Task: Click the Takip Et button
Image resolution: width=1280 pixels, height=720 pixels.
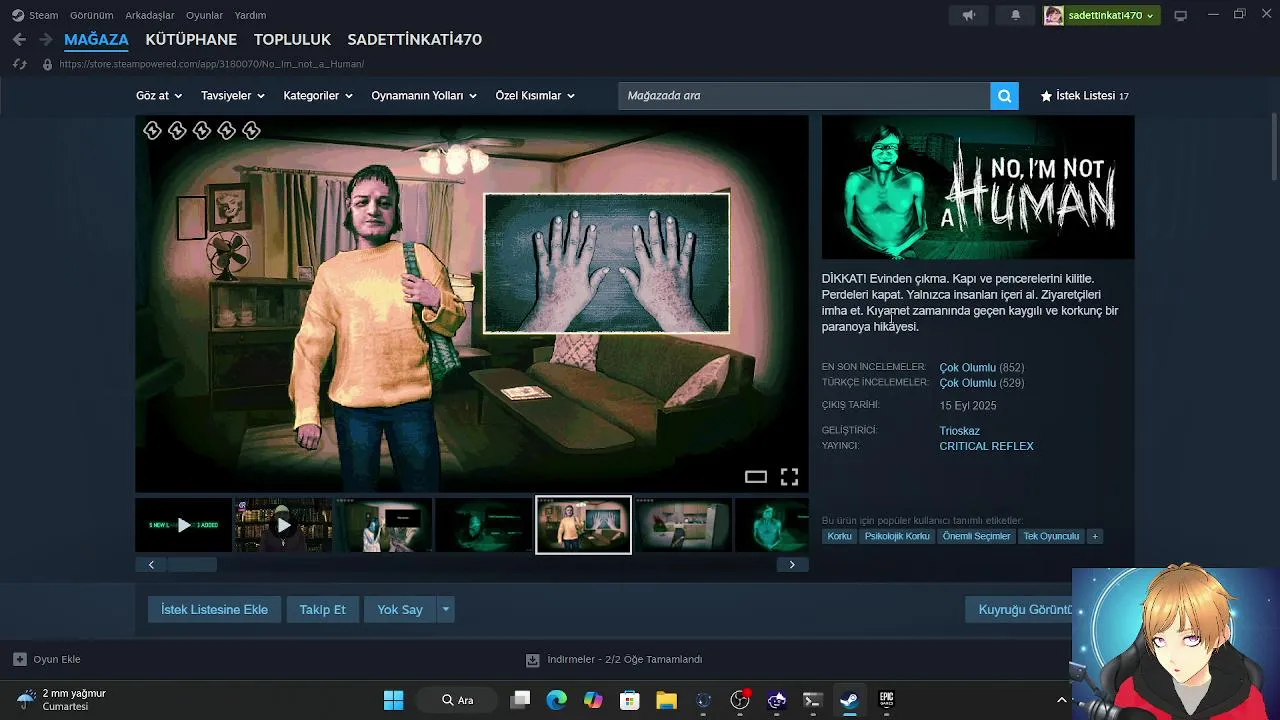Action: point(322,609)
